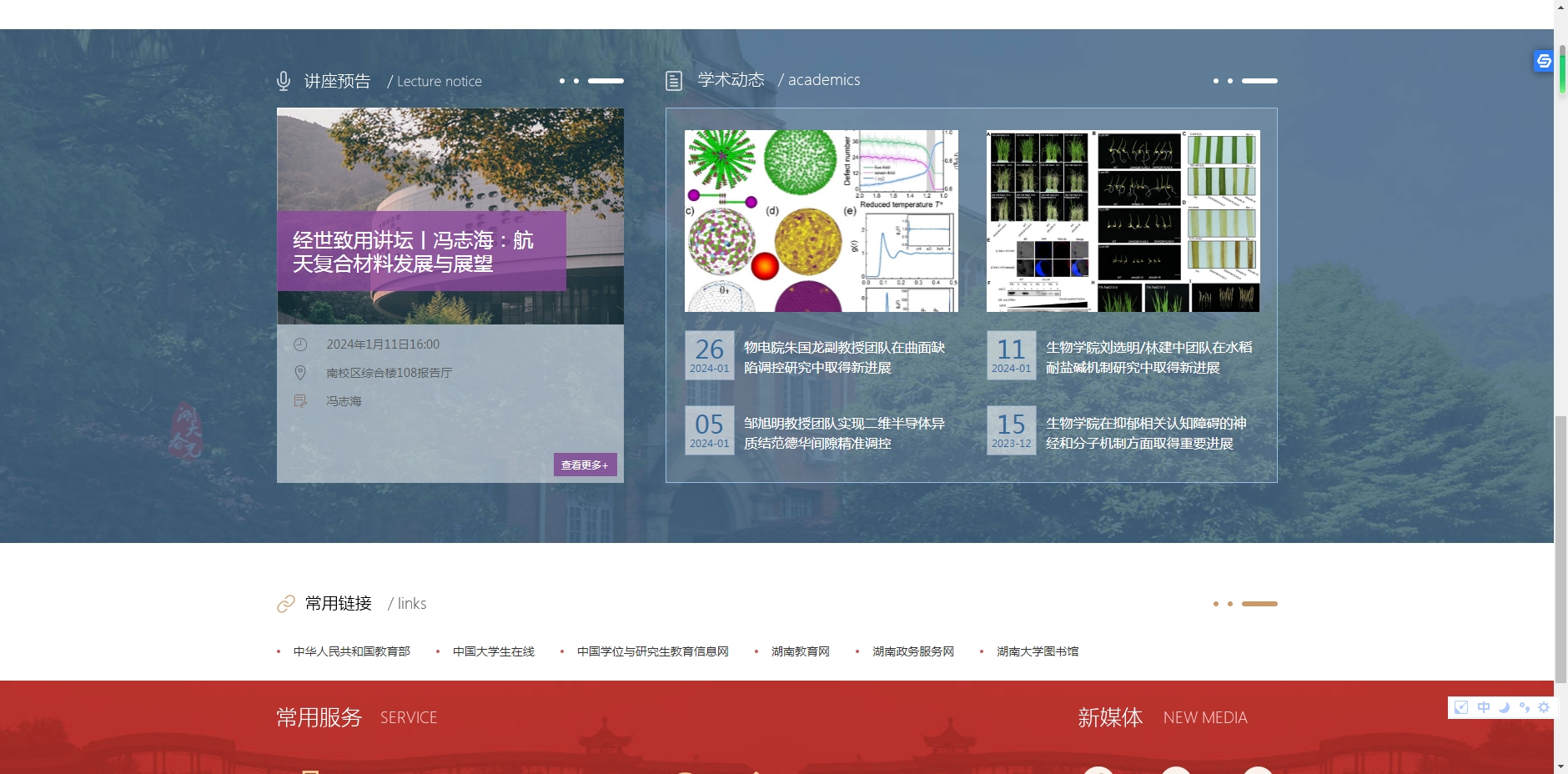
Task: Open the rice salt-alkali tolerance research thumbnail
Action: tap(1123, 221)
